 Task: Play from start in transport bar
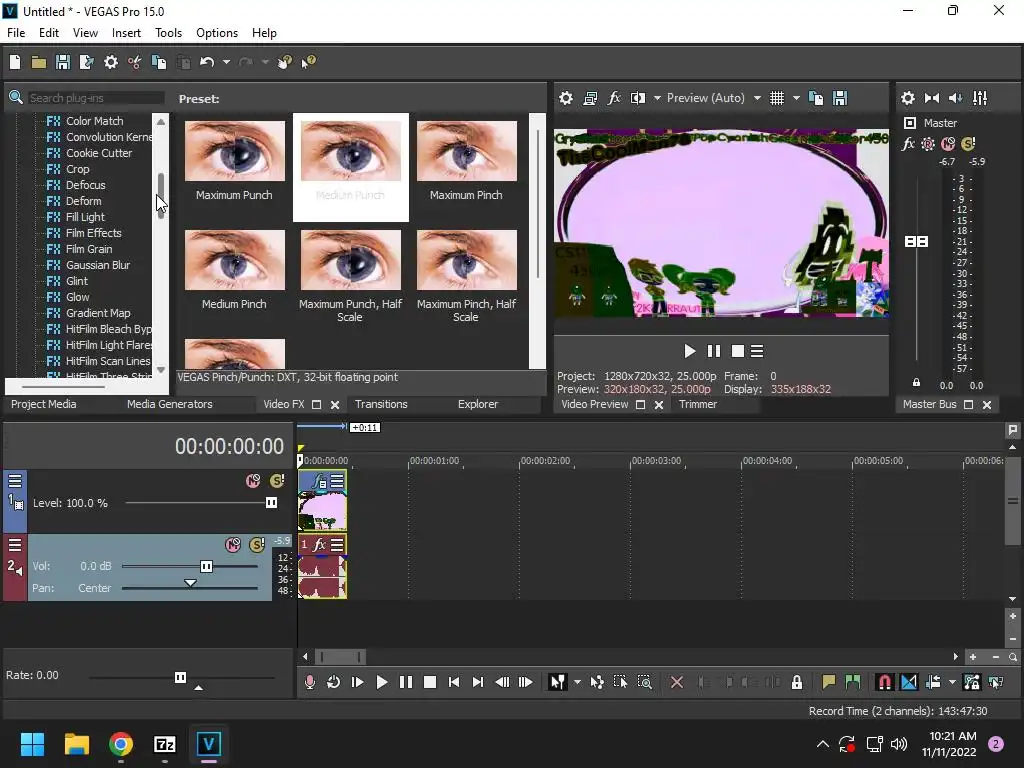pos(357,682)
